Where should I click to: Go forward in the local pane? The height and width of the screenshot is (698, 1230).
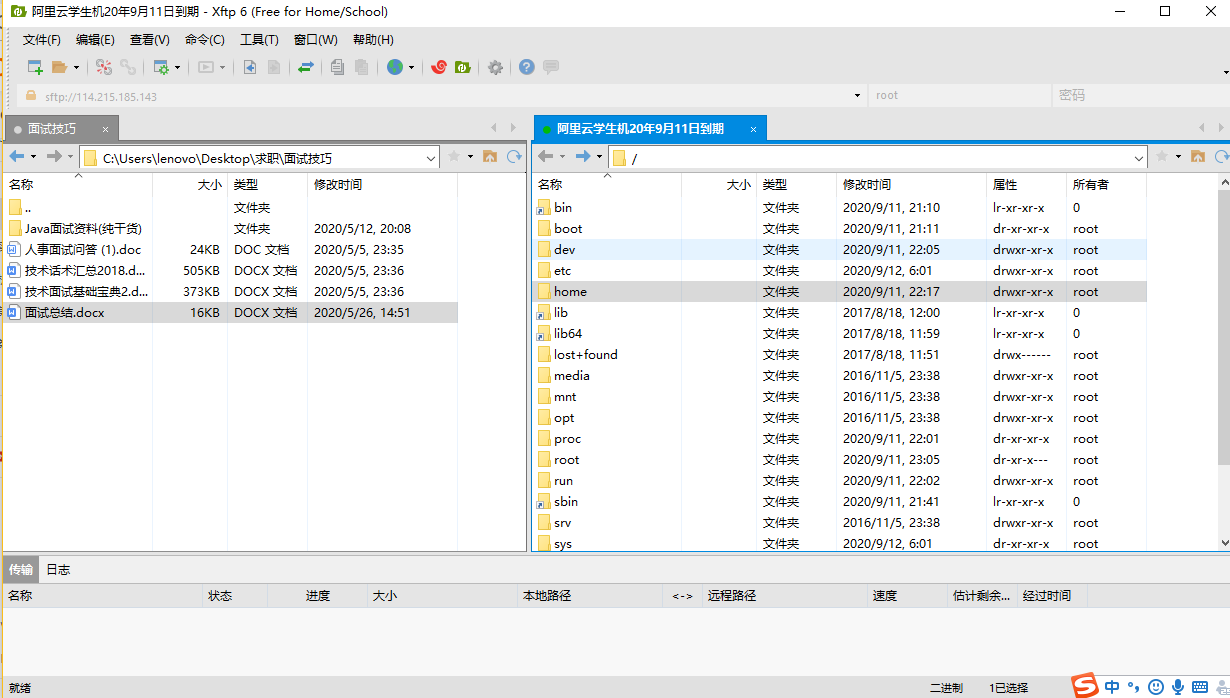(x=54, y=157)
